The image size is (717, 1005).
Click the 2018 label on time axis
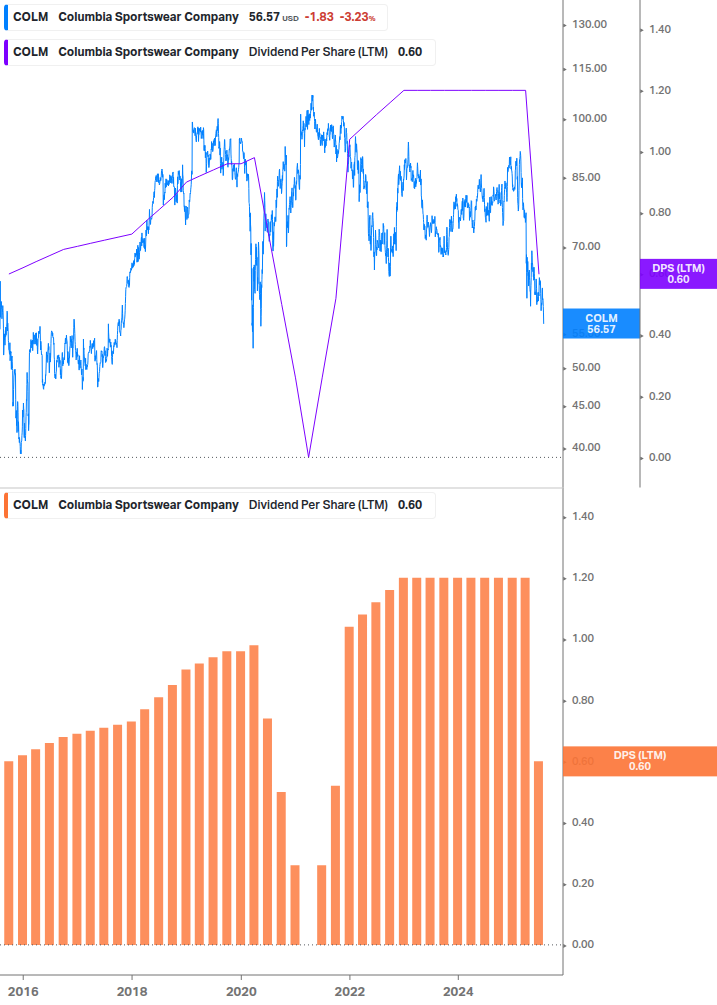pyautogui.click(x=132, y=992)
